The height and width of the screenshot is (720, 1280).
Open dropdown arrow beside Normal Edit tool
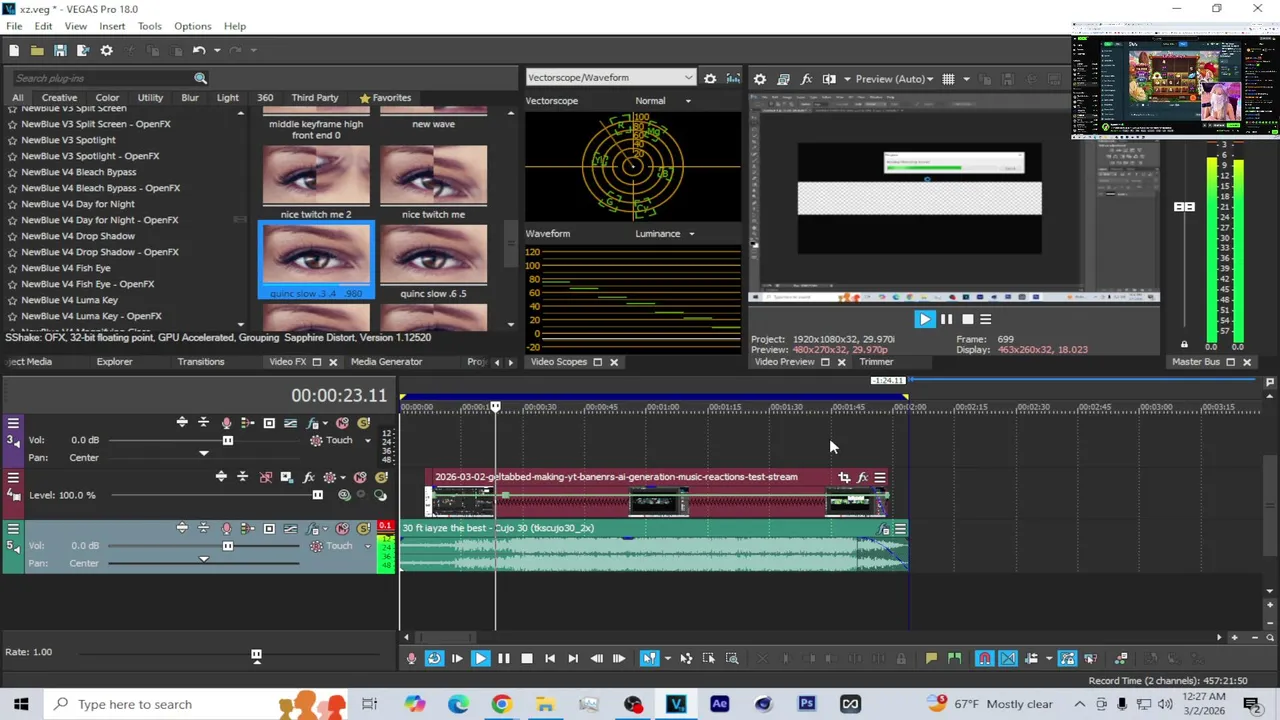pos(667,658)
